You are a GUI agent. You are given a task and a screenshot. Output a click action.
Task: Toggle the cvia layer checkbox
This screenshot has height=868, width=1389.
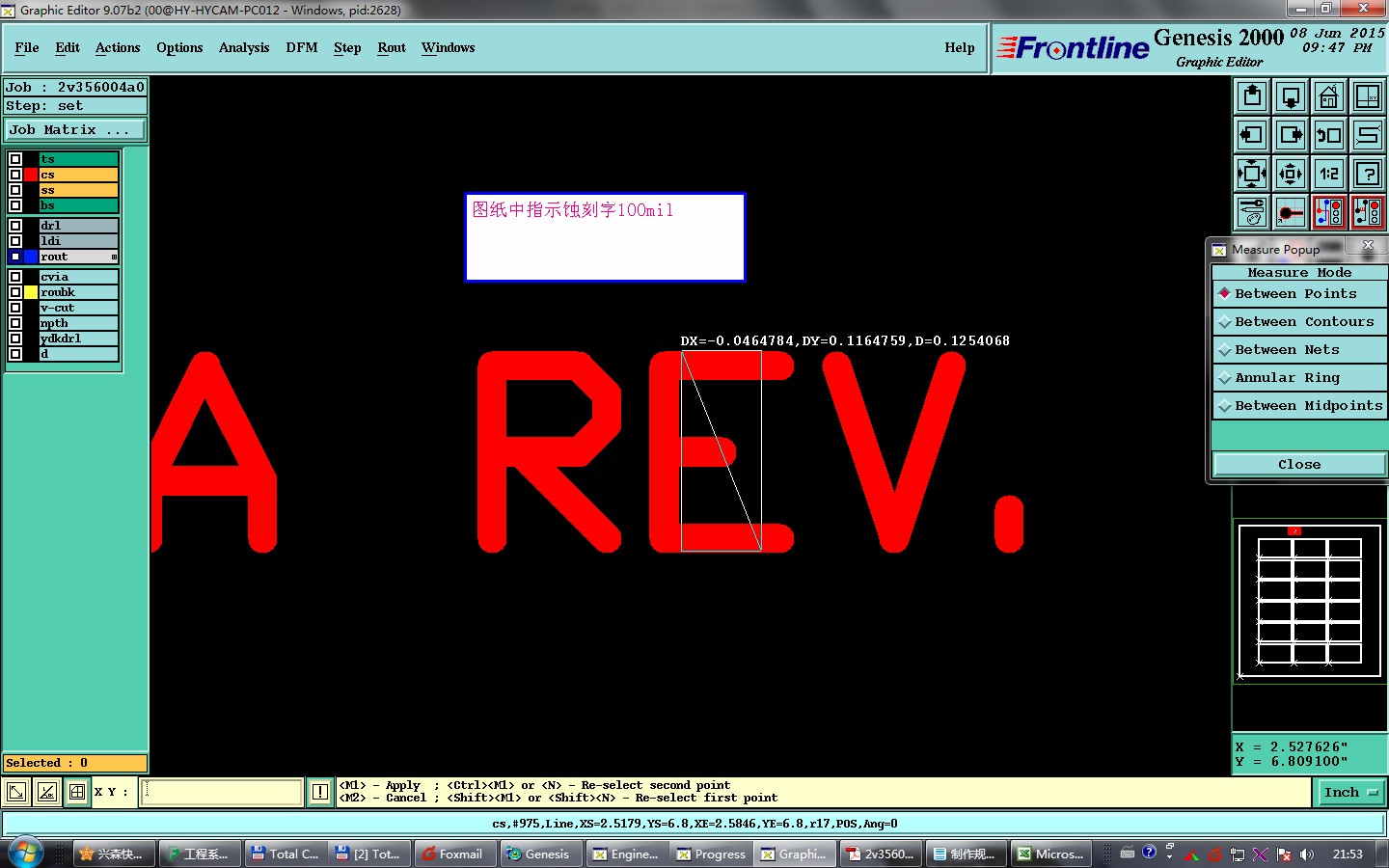[15, 277]
